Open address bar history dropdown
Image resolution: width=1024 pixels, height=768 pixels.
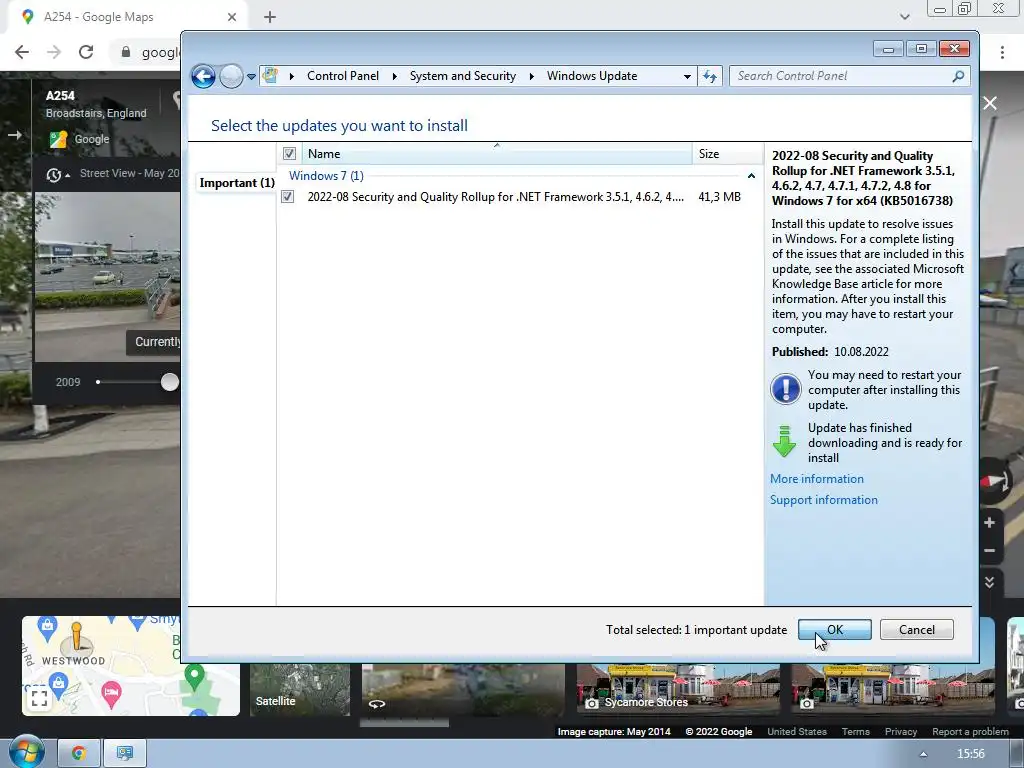click(x=687, y=76)
